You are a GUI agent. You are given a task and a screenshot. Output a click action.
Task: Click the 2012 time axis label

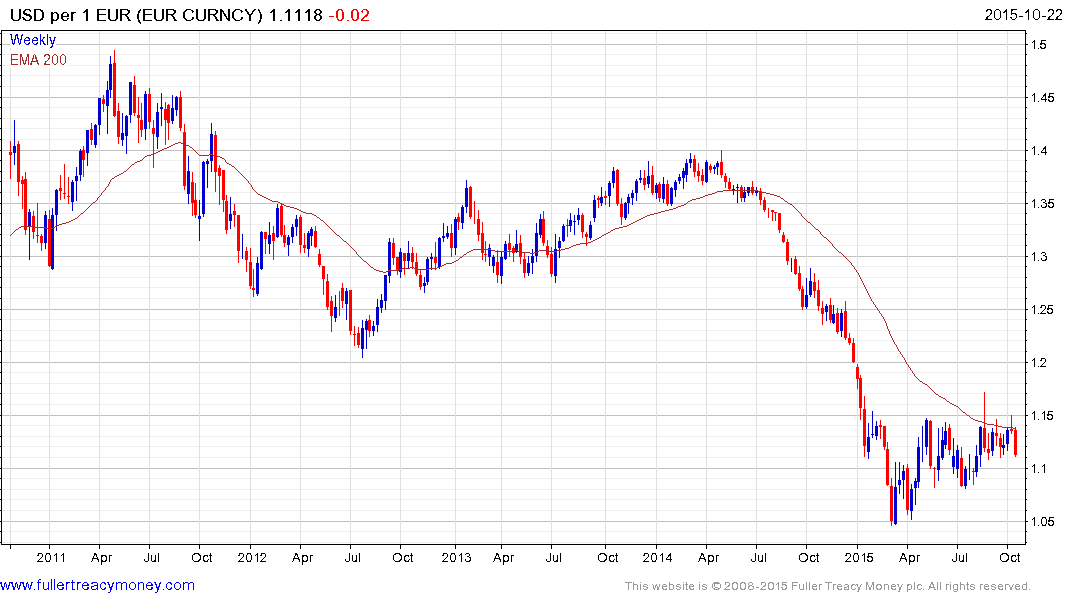(x=252, y=557)
